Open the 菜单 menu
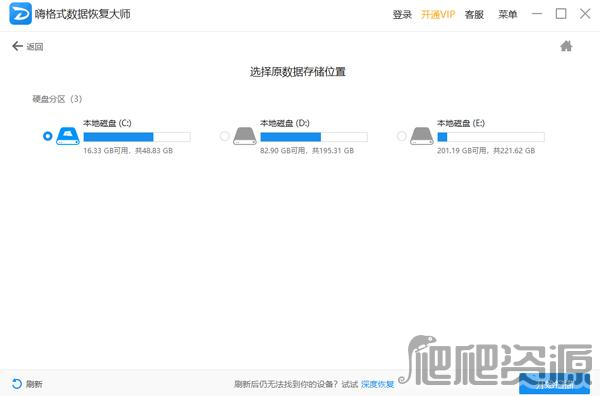This screenshot has height=396, width=600. point(508,15)
